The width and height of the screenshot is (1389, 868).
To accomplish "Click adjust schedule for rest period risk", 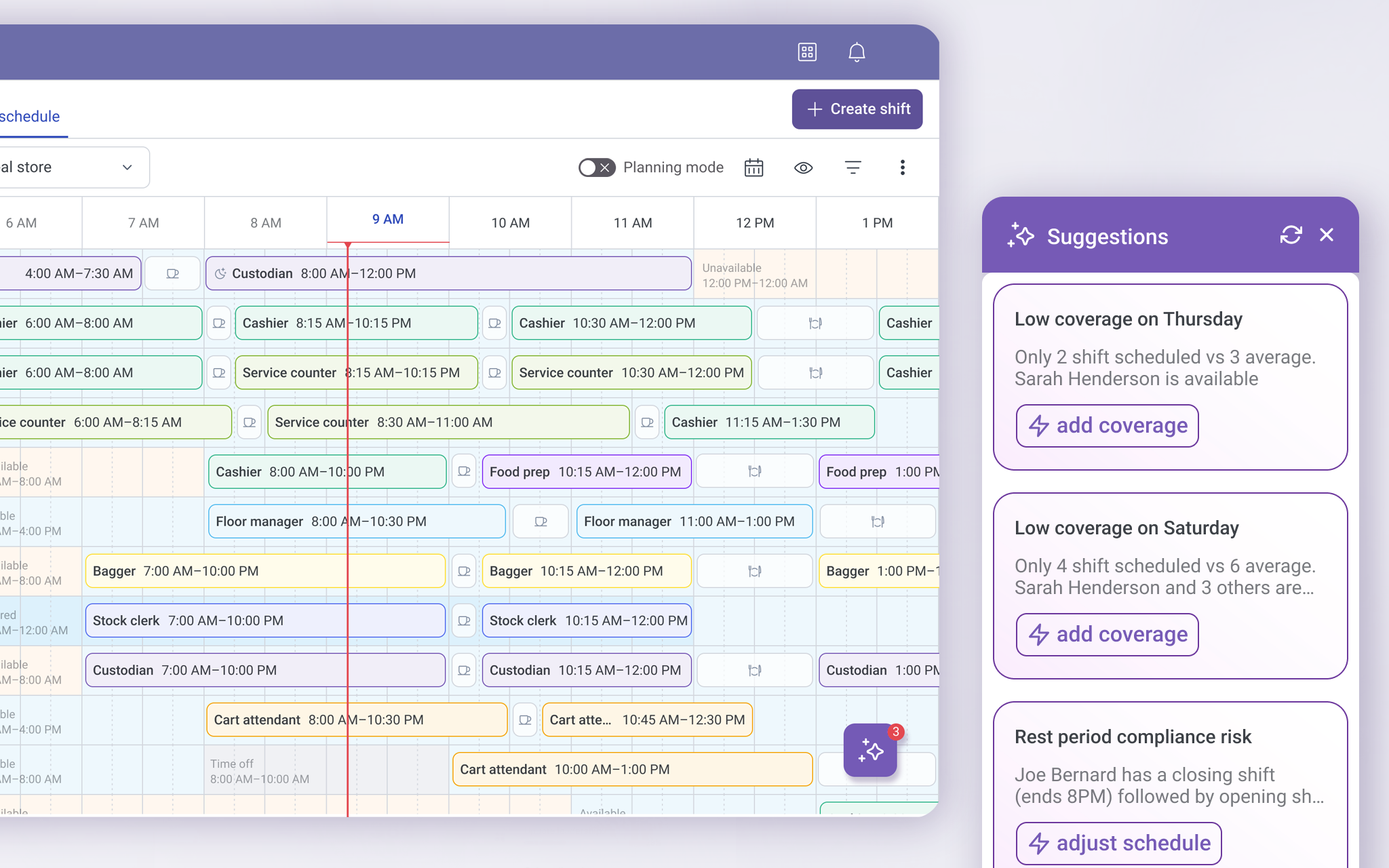I will 1118,843.
